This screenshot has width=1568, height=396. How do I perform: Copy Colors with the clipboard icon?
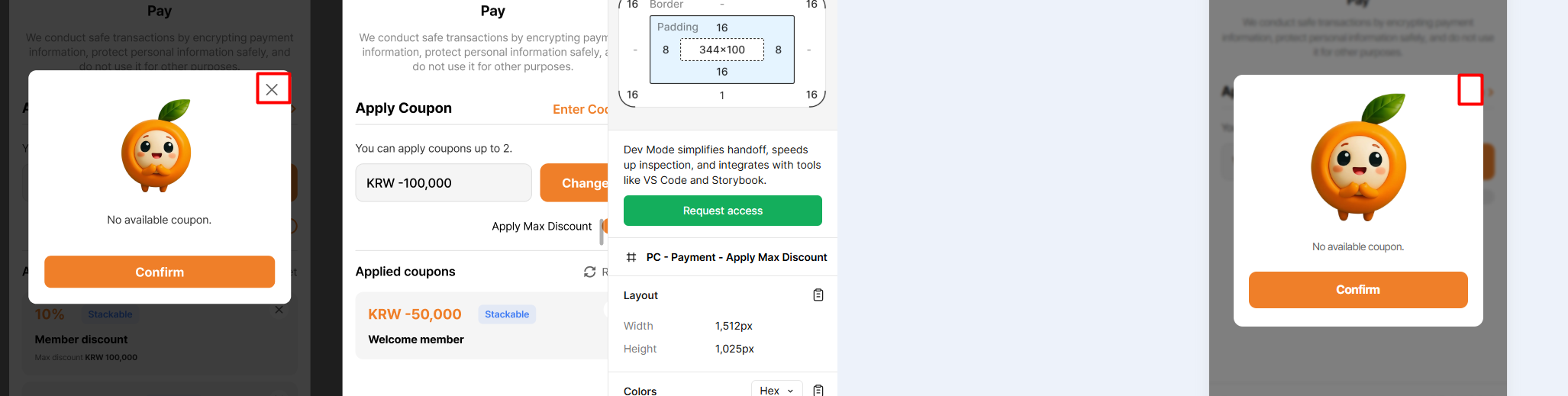pyautogui.click(x=818, y=390)
